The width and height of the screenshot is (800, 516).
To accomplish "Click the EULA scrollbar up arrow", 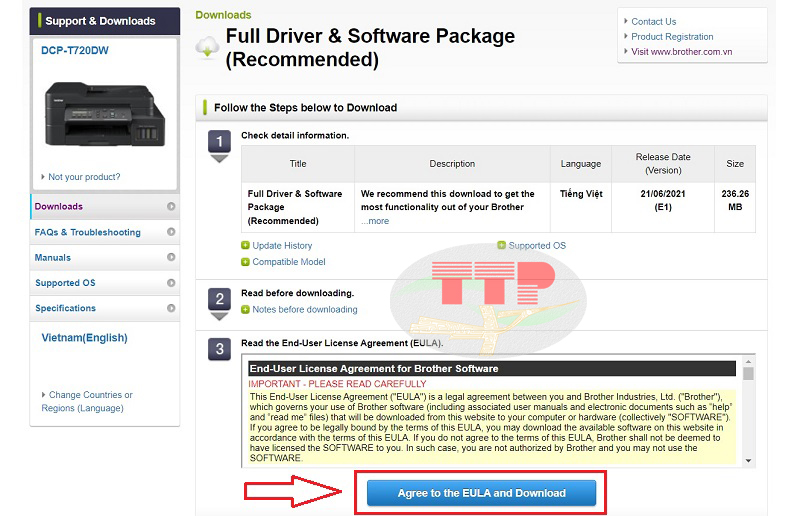I will (x=748, y=361).
